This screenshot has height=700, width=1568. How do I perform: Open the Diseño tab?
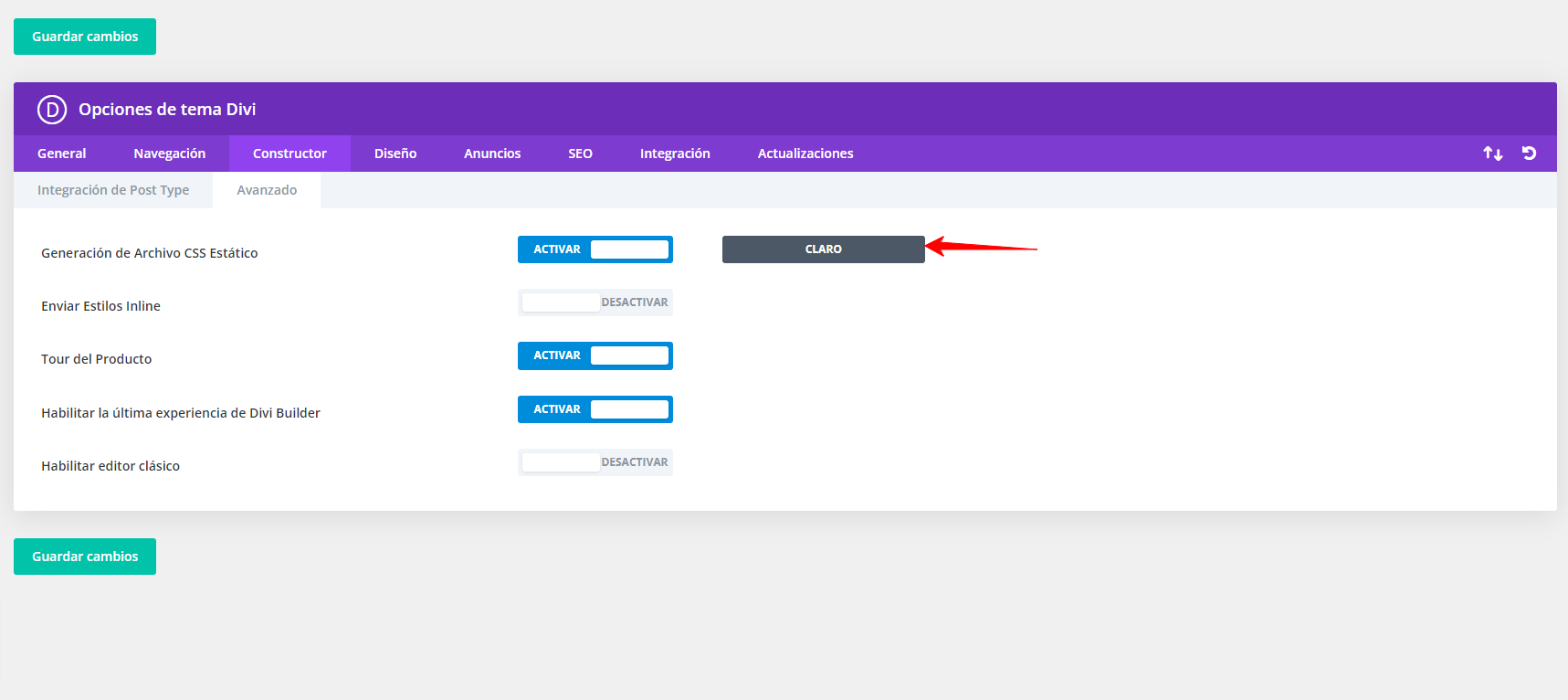(395, 154)
